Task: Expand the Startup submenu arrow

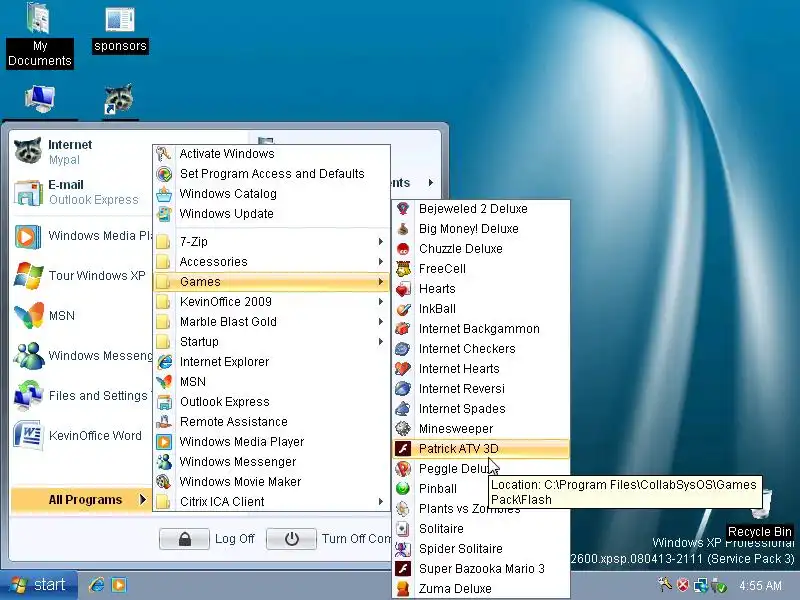Action: click(x=381, y=341)
